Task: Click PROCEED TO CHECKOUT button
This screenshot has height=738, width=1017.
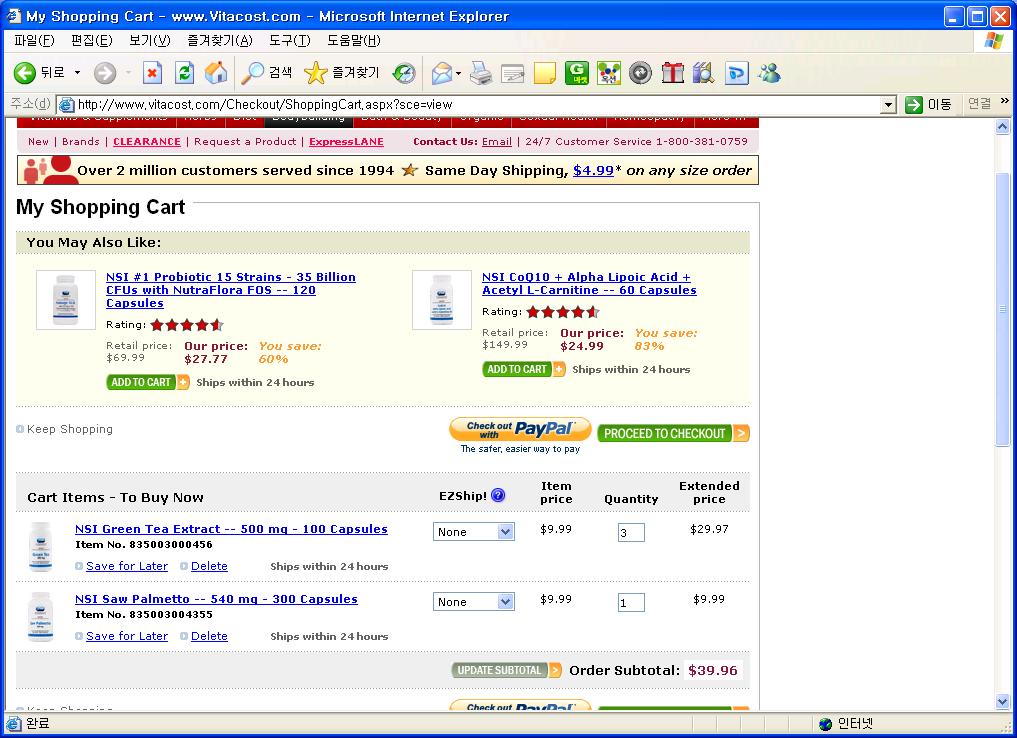Action: [x=673, y=433]
